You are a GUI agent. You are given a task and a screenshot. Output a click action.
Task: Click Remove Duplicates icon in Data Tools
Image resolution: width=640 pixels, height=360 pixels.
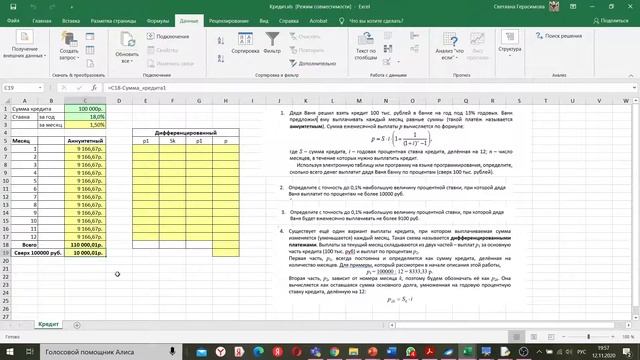[x=388, y=49]
